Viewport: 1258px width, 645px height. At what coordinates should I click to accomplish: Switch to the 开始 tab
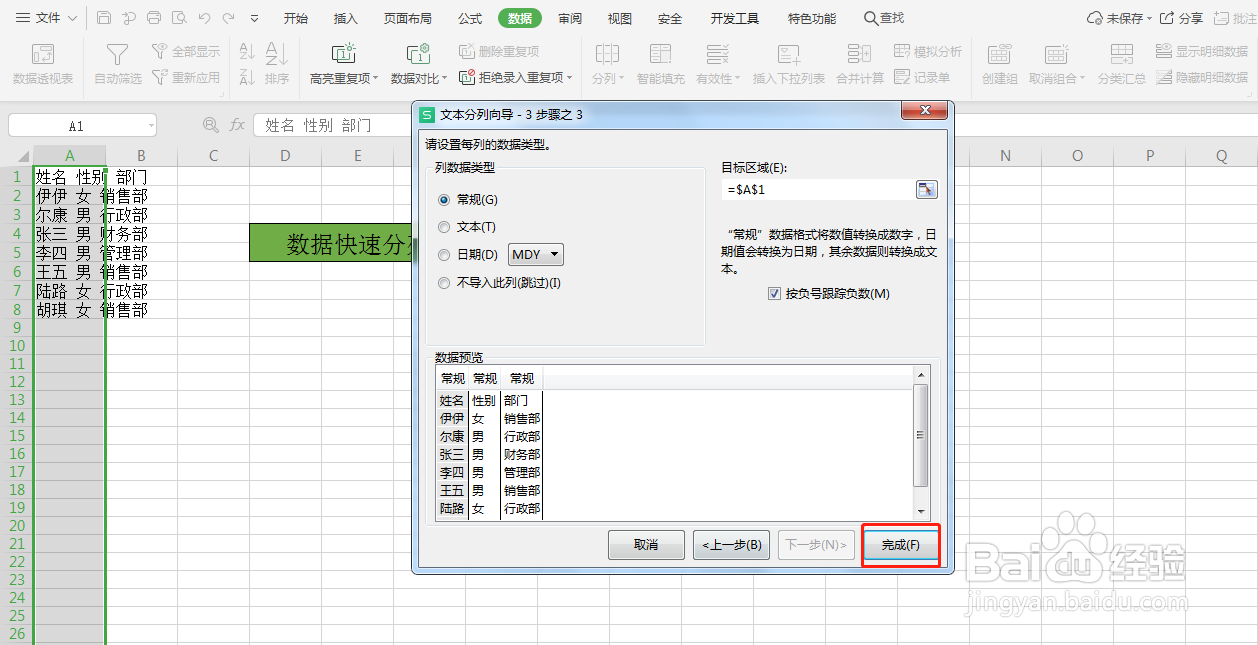click(296, 18)
